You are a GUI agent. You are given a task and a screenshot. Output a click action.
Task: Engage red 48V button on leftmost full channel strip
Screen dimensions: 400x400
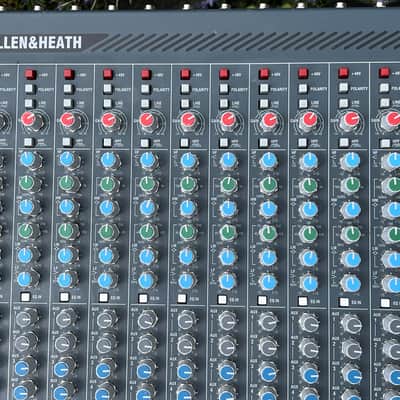click(30, 74)
